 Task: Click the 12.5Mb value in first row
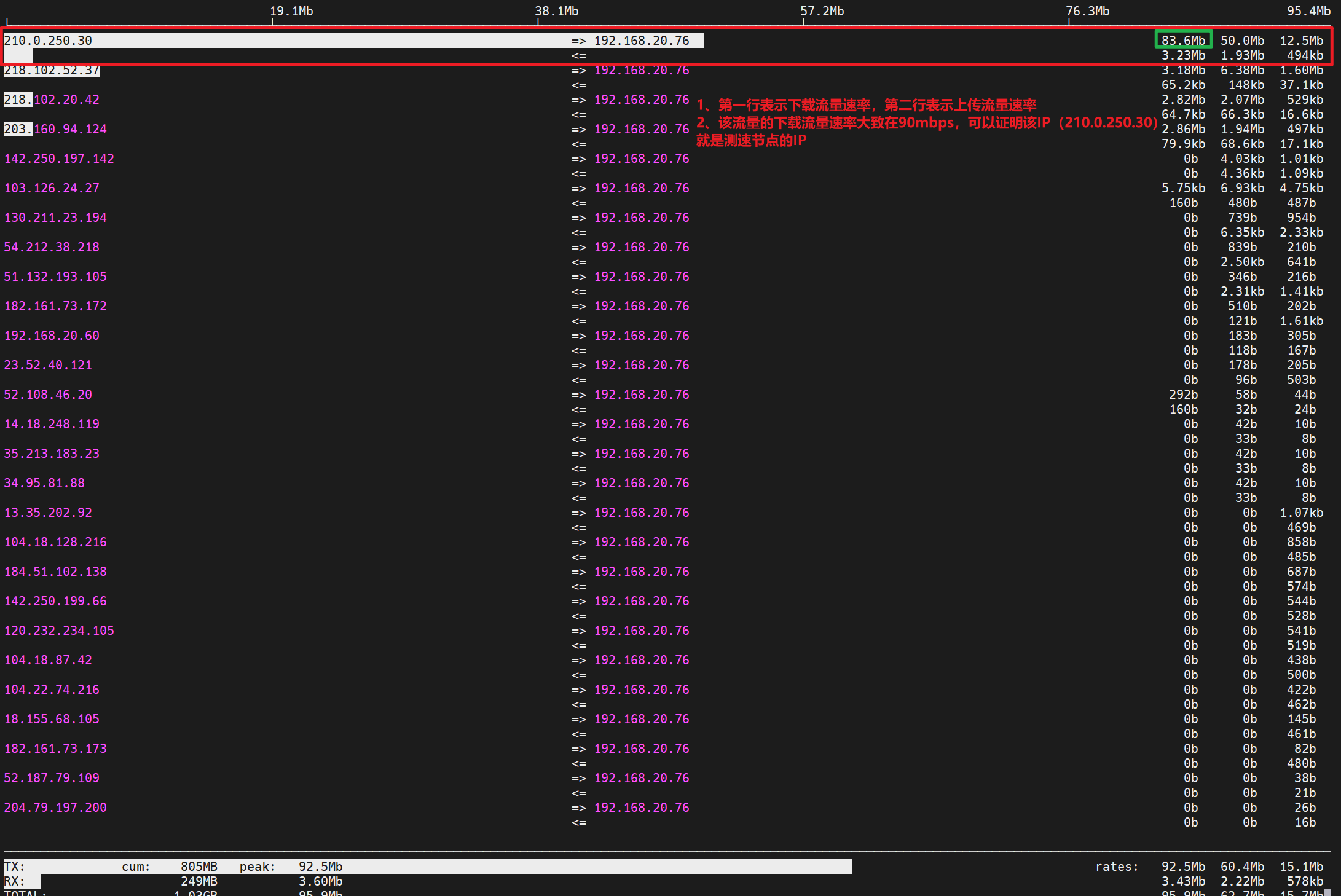(1301, 41)
